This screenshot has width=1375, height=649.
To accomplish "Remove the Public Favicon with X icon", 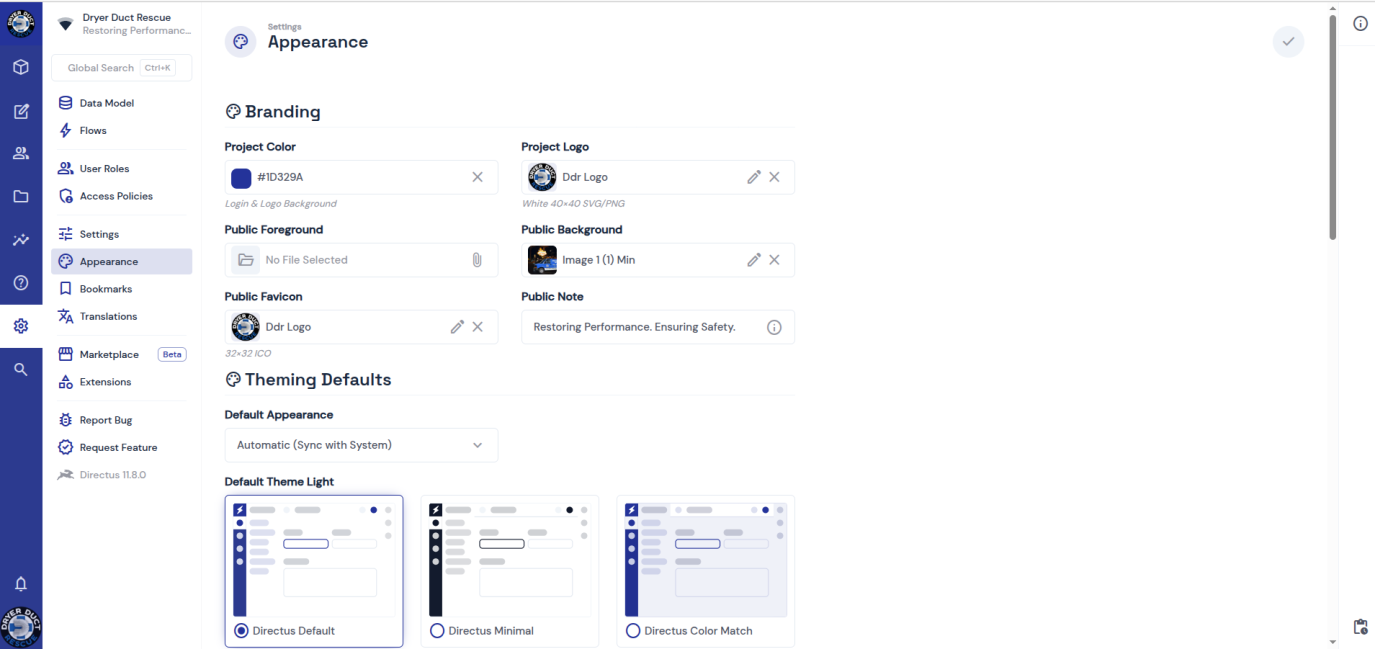I will 477,327.
